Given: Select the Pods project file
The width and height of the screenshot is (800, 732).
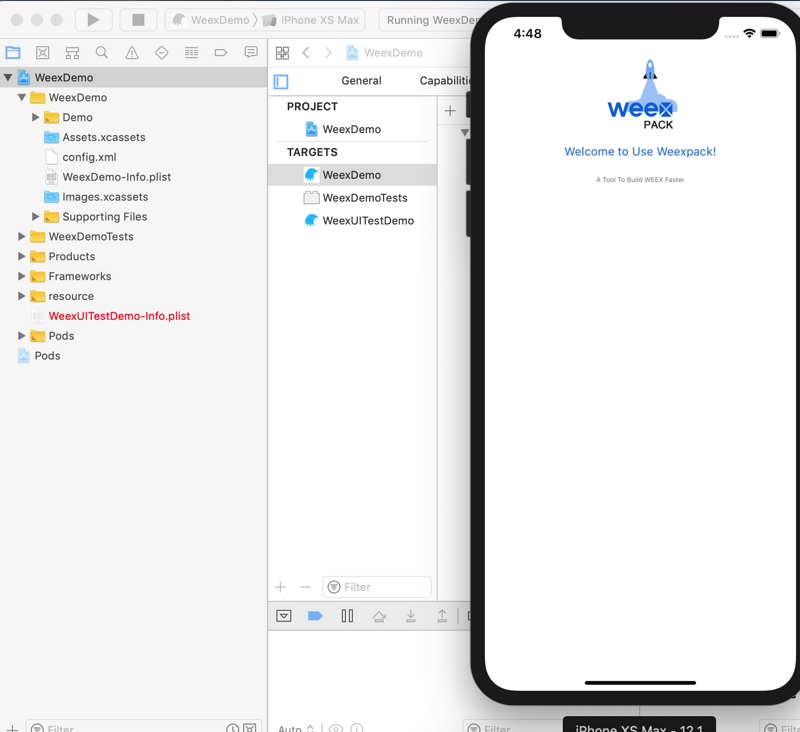Looking at the screenshot, I should coord(47,356).
